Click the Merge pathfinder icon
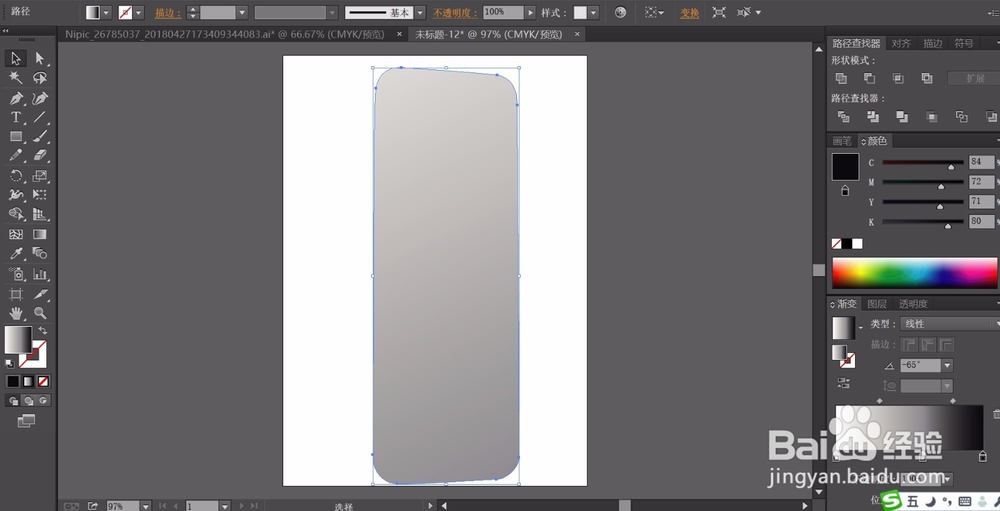The width and height of the screenshot is (1000, 511). pyautogui.click(x=902, y=117)
